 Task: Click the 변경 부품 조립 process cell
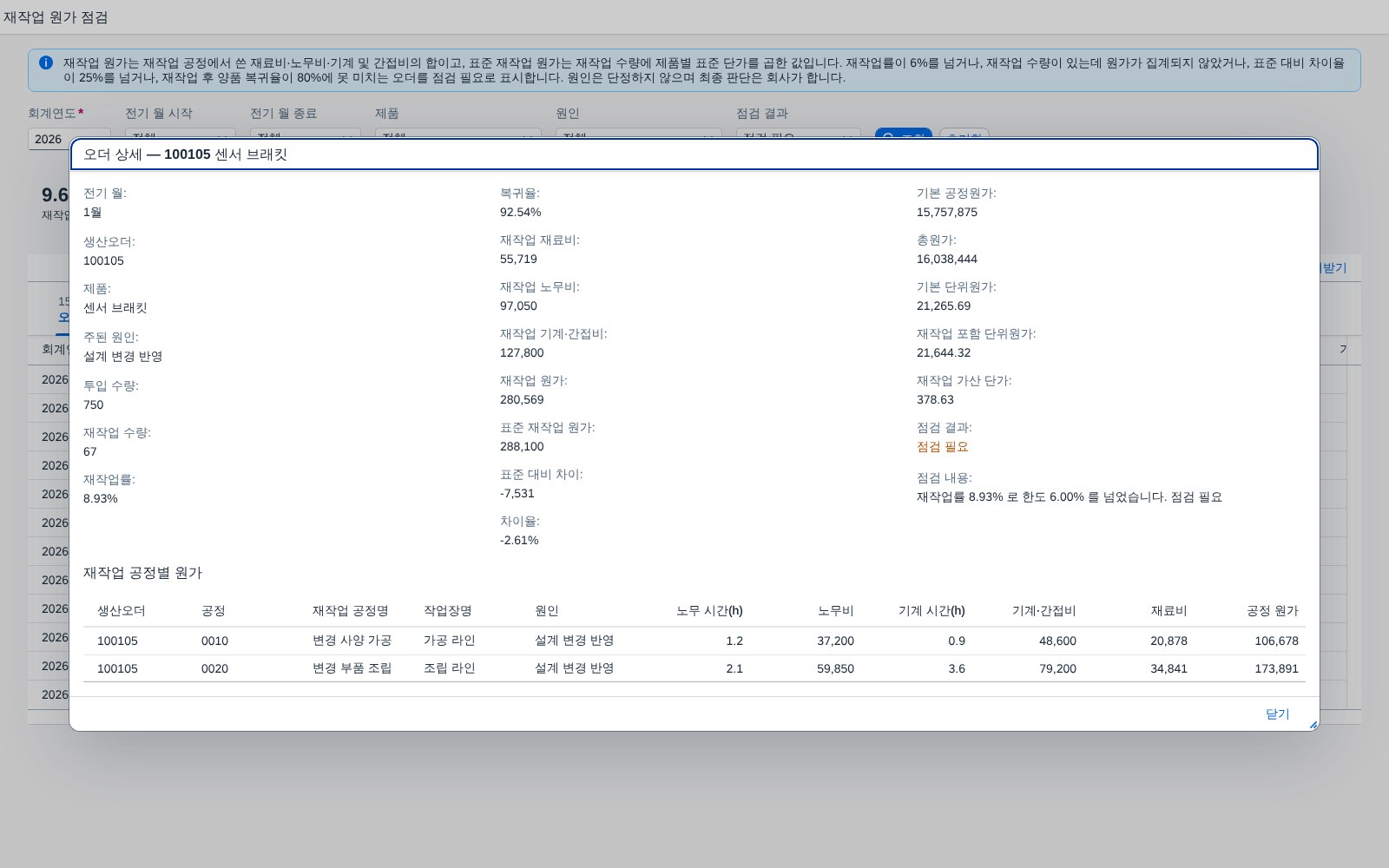(x=352, y=668)
